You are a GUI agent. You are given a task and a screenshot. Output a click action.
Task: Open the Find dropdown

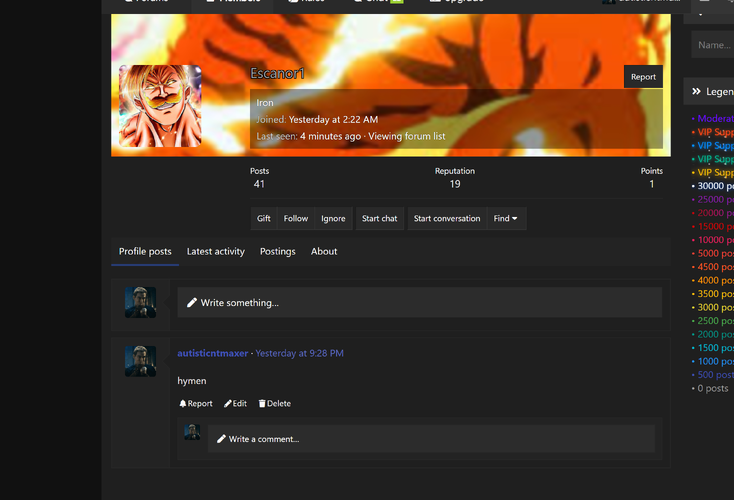click(x=506, y=219)
